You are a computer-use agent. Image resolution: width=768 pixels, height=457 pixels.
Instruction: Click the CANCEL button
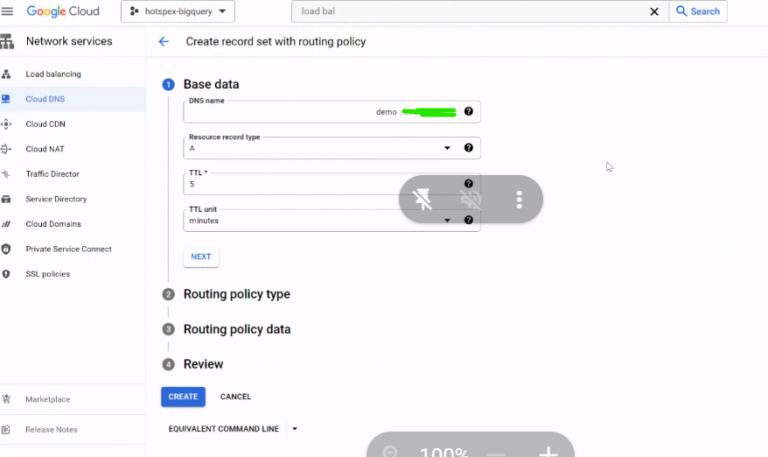pyautogui.click(x=236, y=397)
